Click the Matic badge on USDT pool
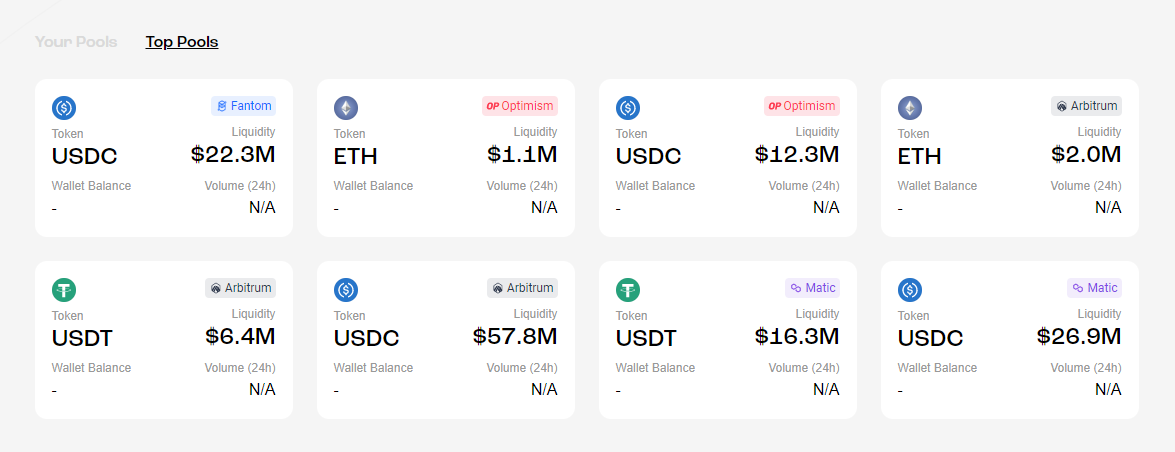 812,287
